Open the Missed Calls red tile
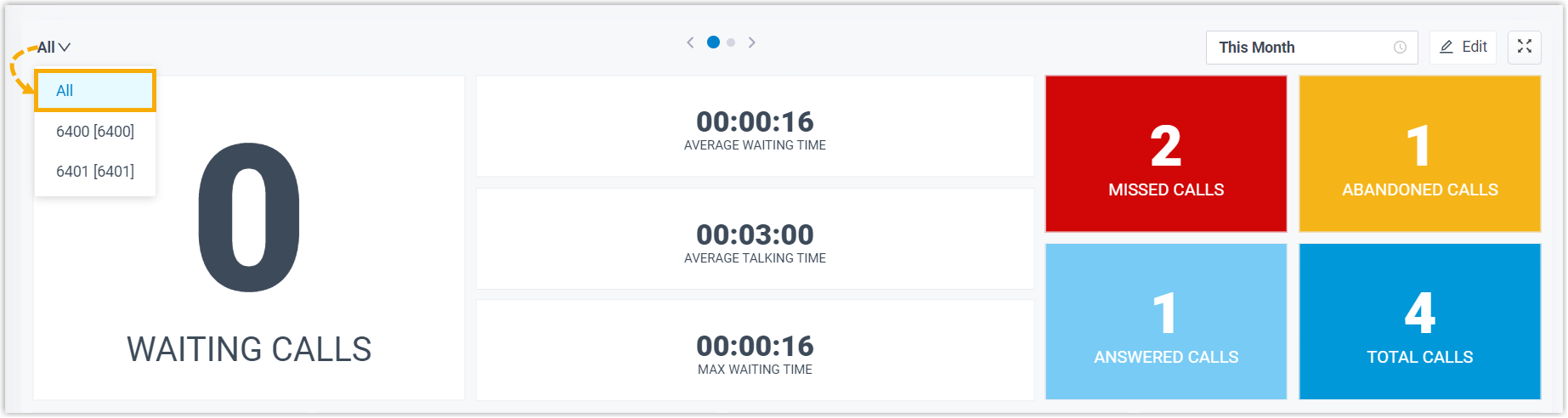The height and width of the screenshot is (418, 1568). (x=1166, y=154)
